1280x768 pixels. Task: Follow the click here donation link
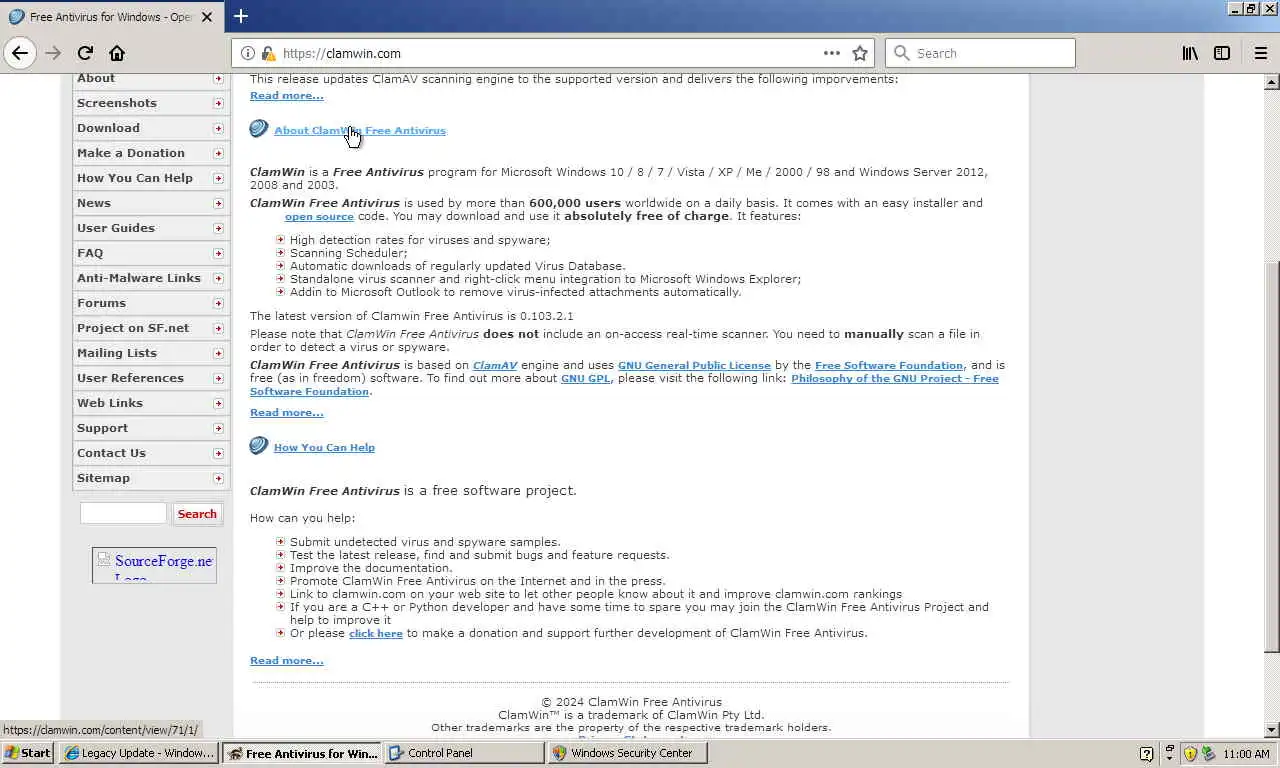pos(376,633)
